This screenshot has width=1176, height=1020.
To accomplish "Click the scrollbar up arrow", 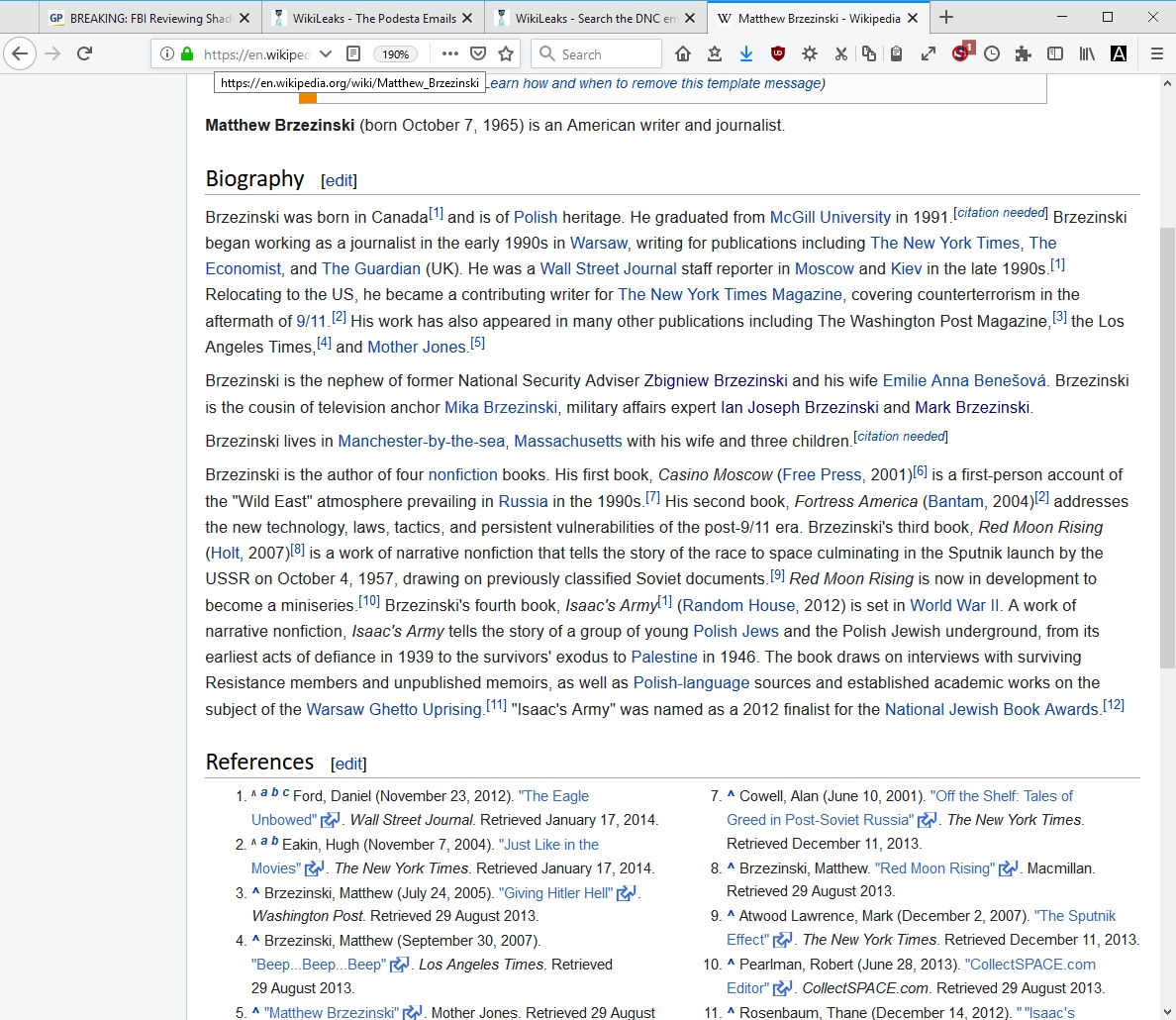I will [x=1167, y=83].
